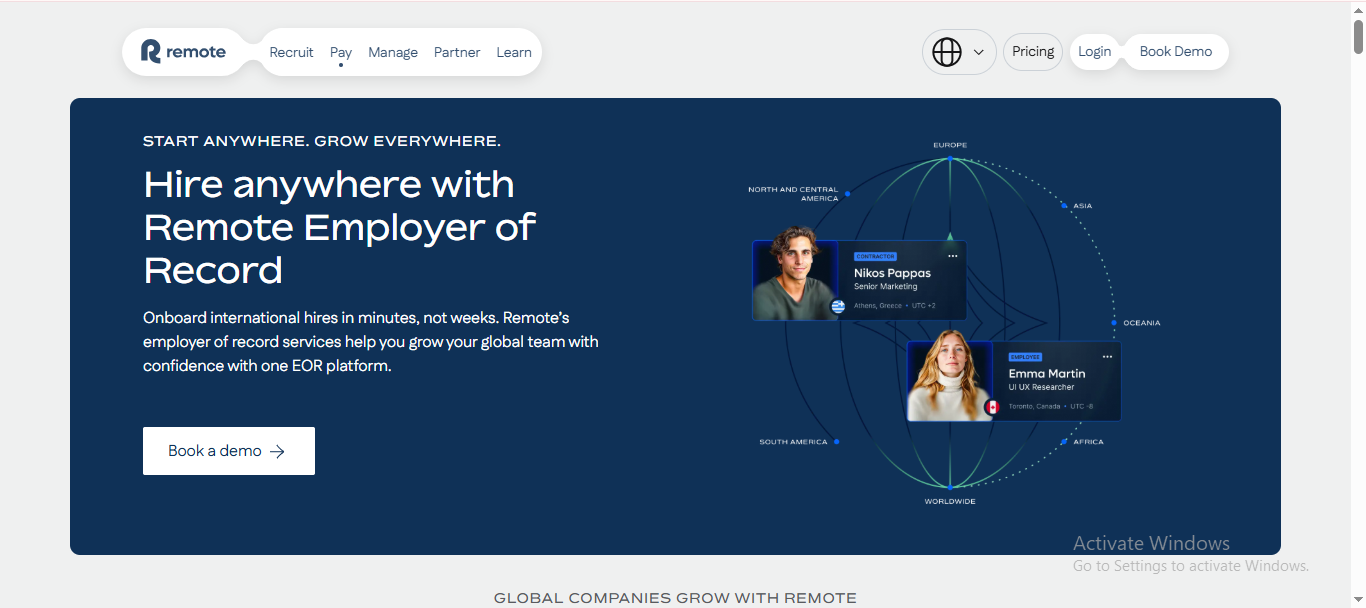Open the options menu on Nikos Pappas card
Screen dimensions: 1366x608
pos(953,256)
